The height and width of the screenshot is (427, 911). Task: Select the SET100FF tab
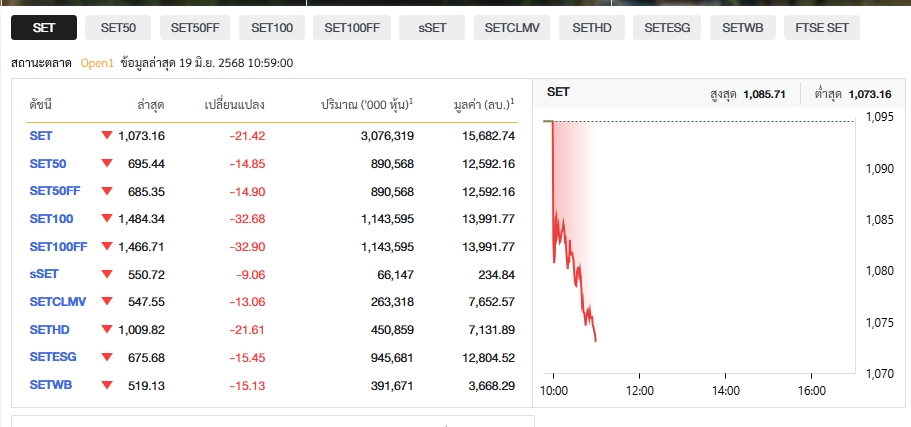(x=353, y=28)
